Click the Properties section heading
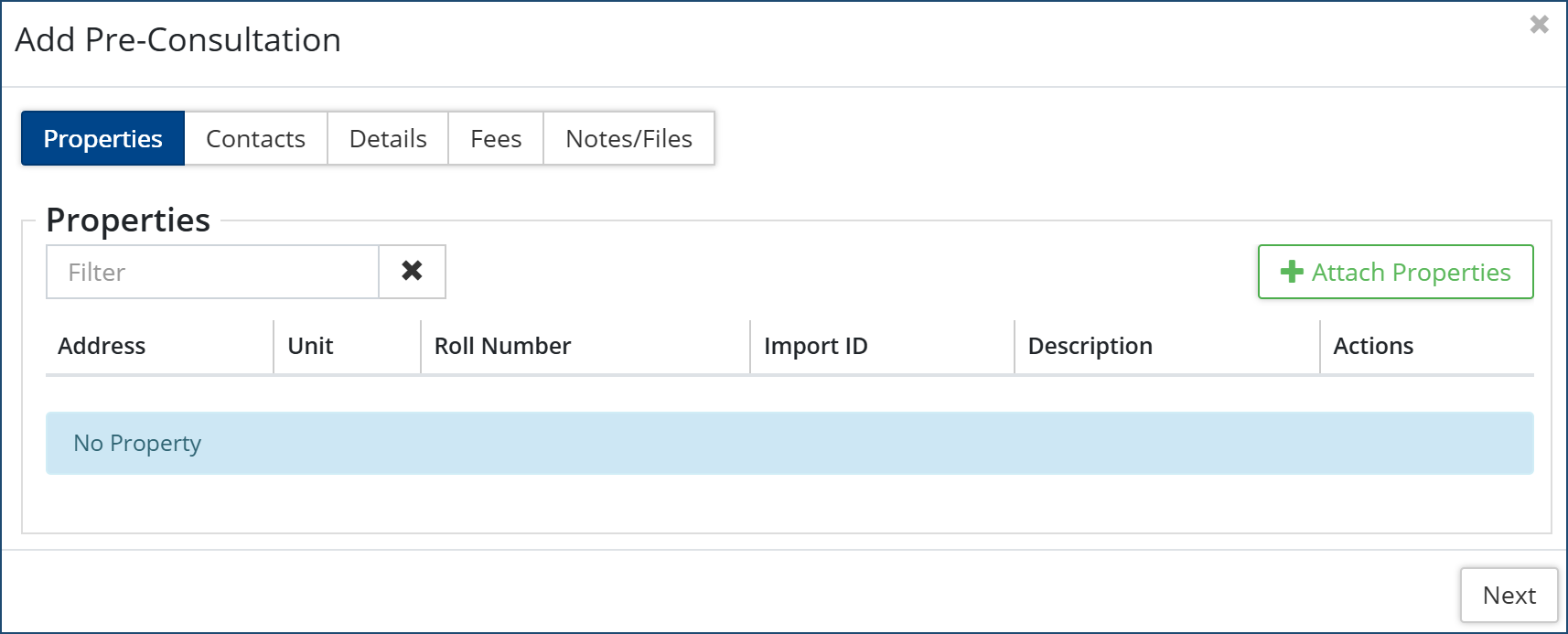This screenshot has width=1568, height=634. [128, 220]
